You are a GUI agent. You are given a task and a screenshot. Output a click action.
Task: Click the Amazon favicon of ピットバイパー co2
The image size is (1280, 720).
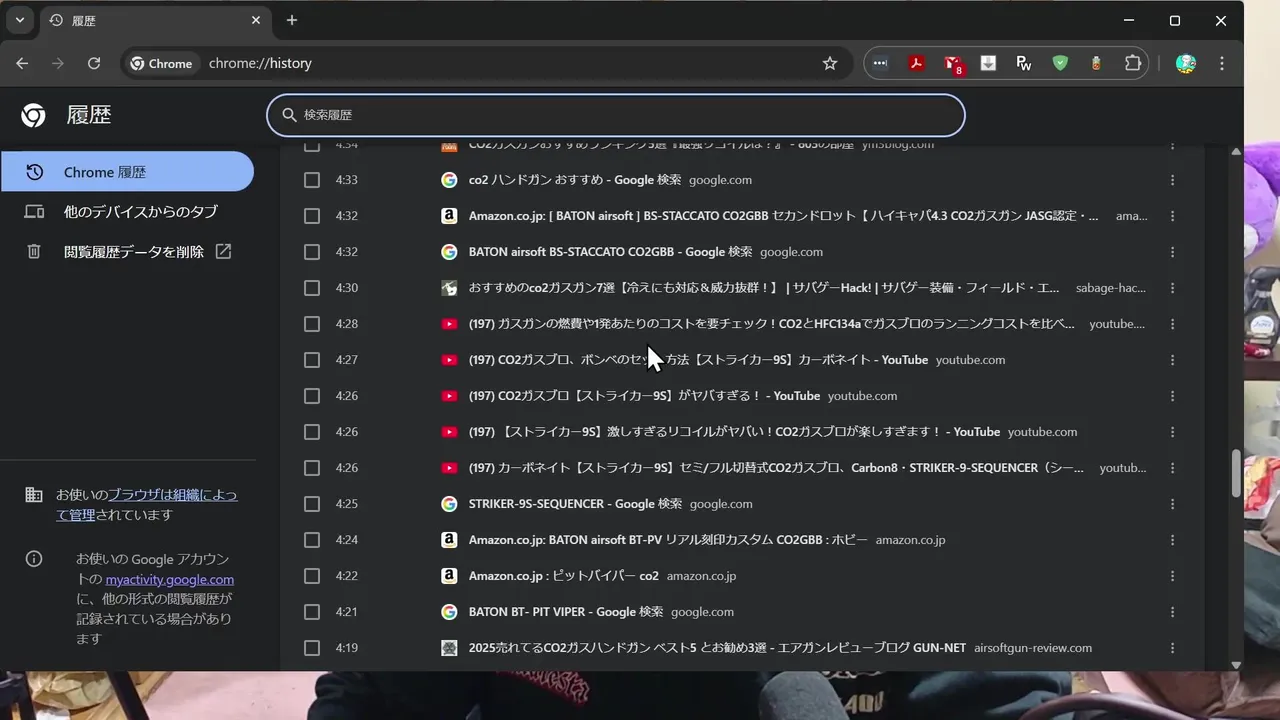pyautogui.click(x=449, y=576)
